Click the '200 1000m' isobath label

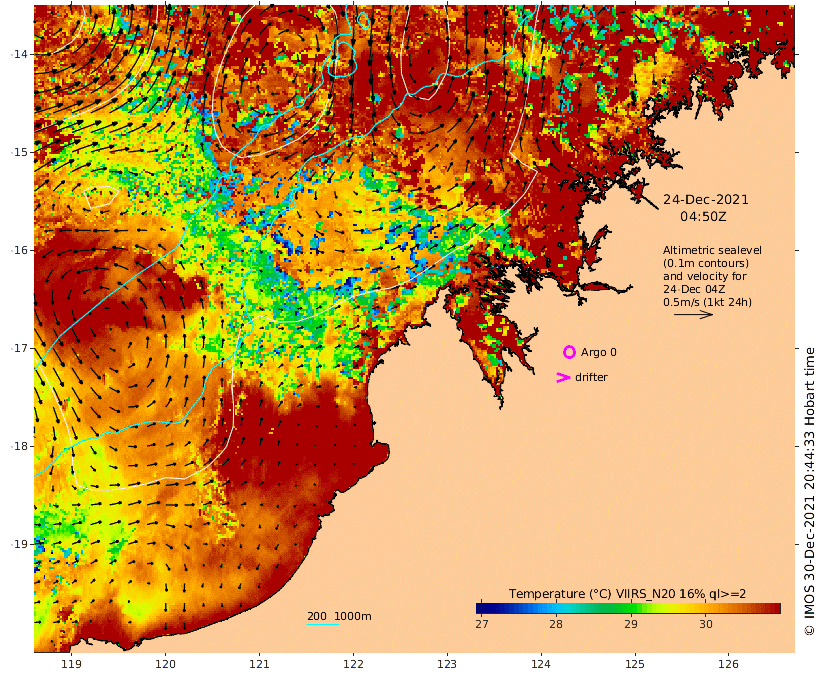coord(339,616)
